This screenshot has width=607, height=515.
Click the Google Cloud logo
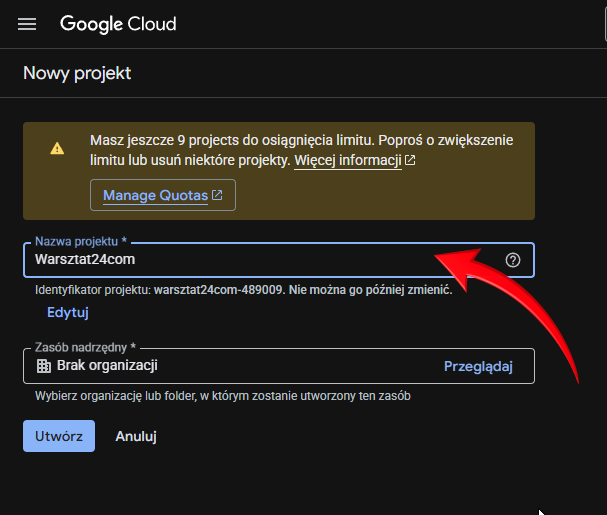tap(117, 24)
